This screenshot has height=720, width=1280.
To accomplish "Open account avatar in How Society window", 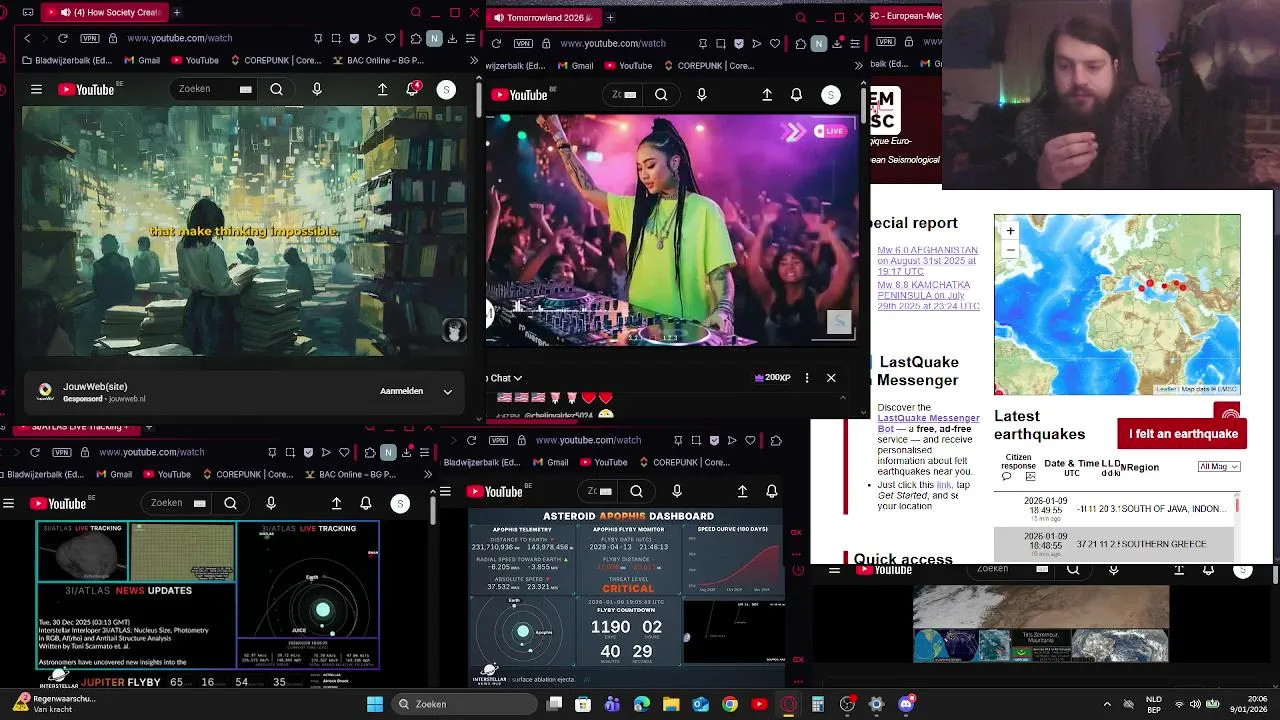I will [446, 89].
